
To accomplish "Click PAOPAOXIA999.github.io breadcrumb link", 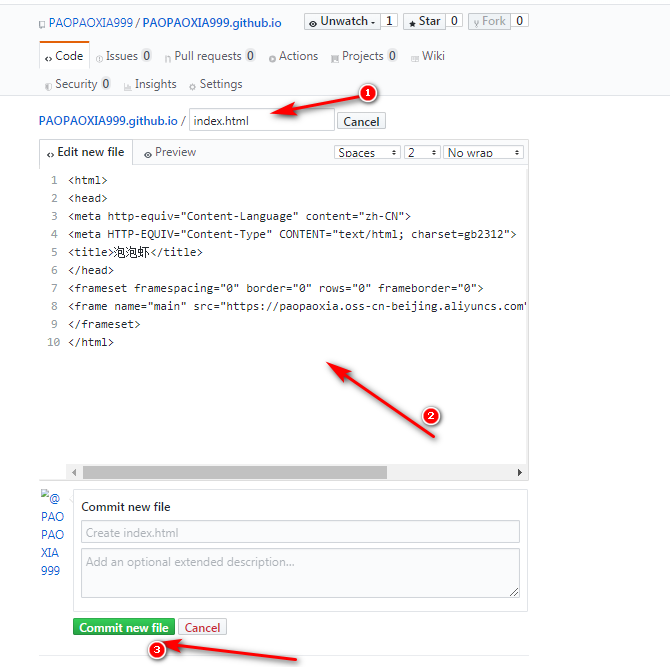I will pos(108,121).
